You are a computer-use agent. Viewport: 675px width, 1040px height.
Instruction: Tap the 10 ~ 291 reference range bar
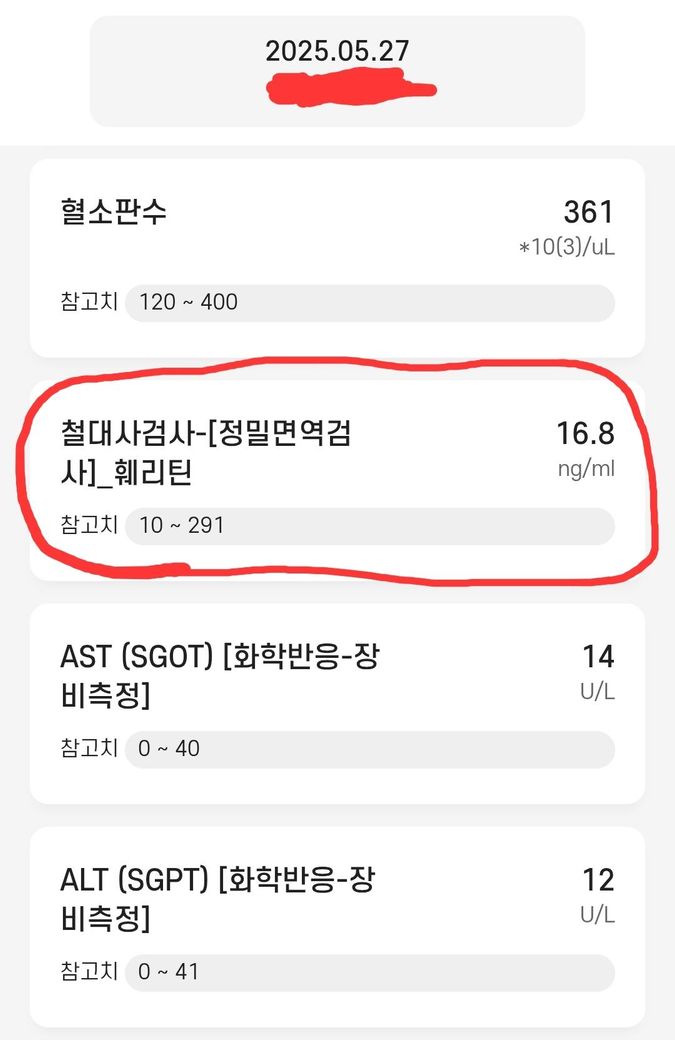point(369,525)
